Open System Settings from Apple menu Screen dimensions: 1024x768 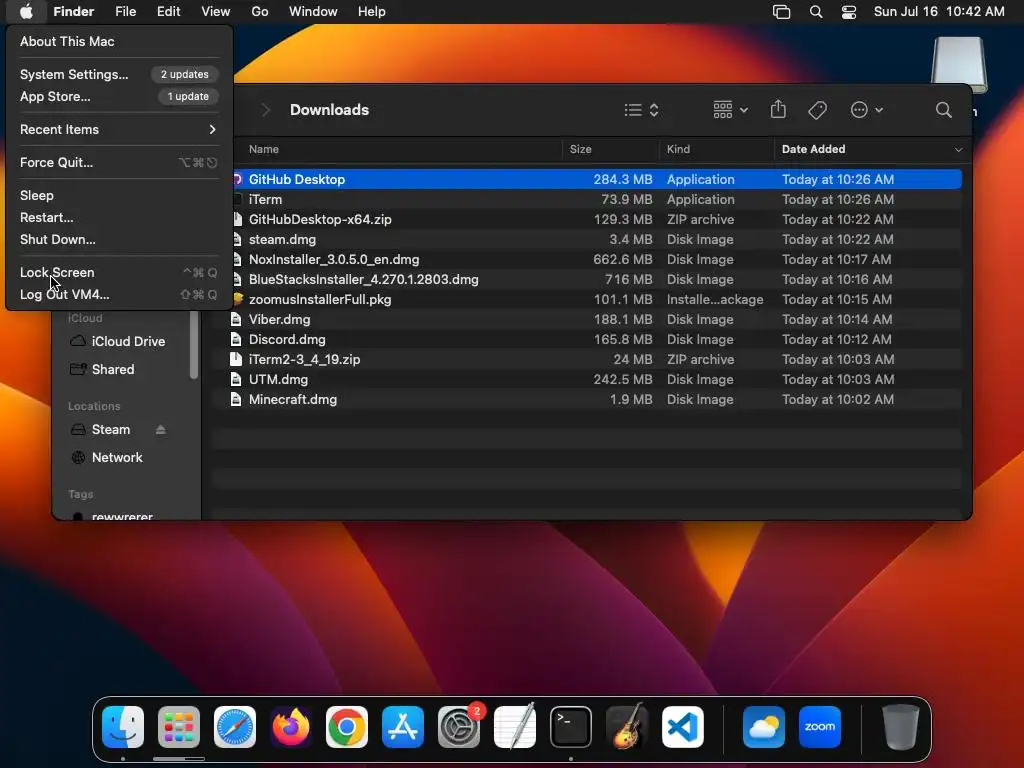[118, 74]
